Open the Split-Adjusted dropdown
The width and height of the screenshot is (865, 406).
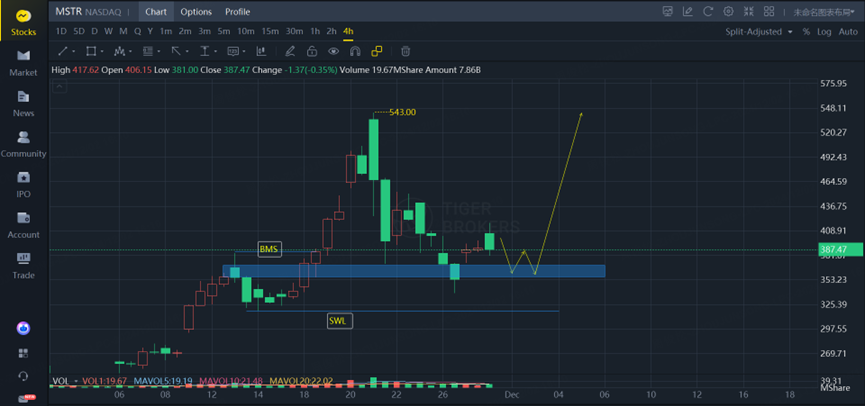click(759, 32)
